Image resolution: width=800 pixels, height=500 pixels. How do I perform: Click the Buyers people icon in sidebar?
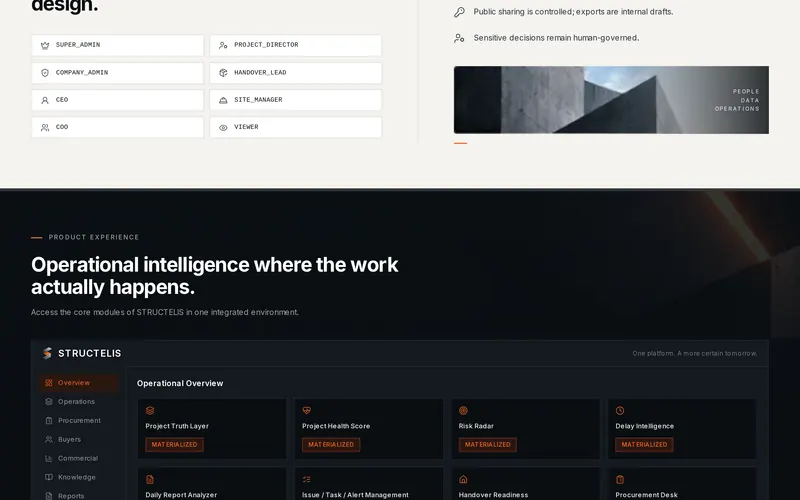click(48, 439)
